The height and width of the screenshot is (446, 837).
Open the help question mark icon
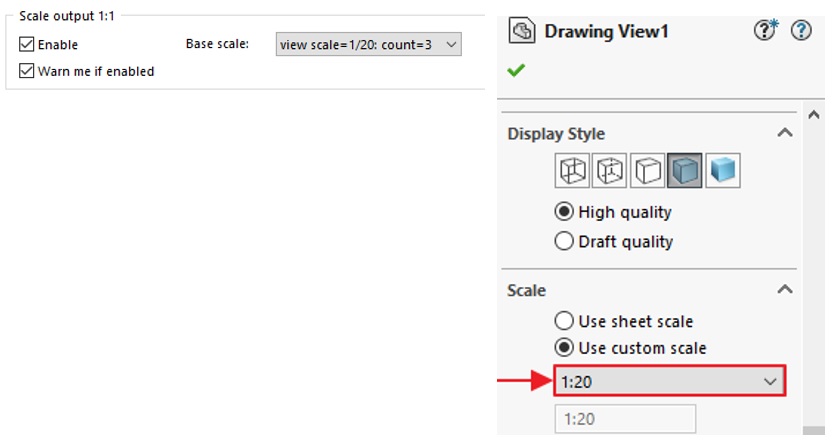[x=801, y=30]
